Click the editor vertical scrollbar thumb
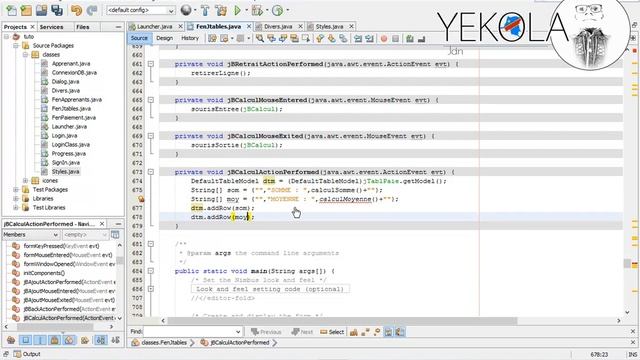640x360 pixels. pyautogui.click(x=627, y=263)
